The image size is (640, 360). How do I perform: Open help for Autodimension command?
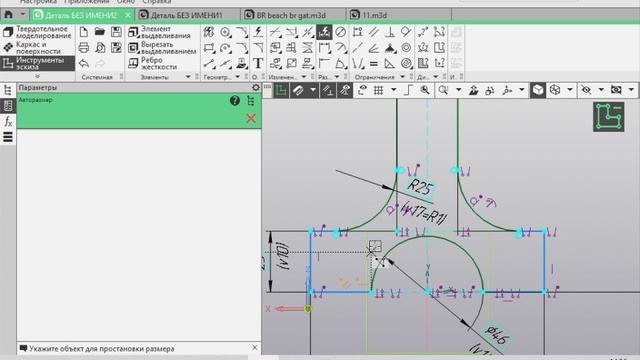click(235, 100)
